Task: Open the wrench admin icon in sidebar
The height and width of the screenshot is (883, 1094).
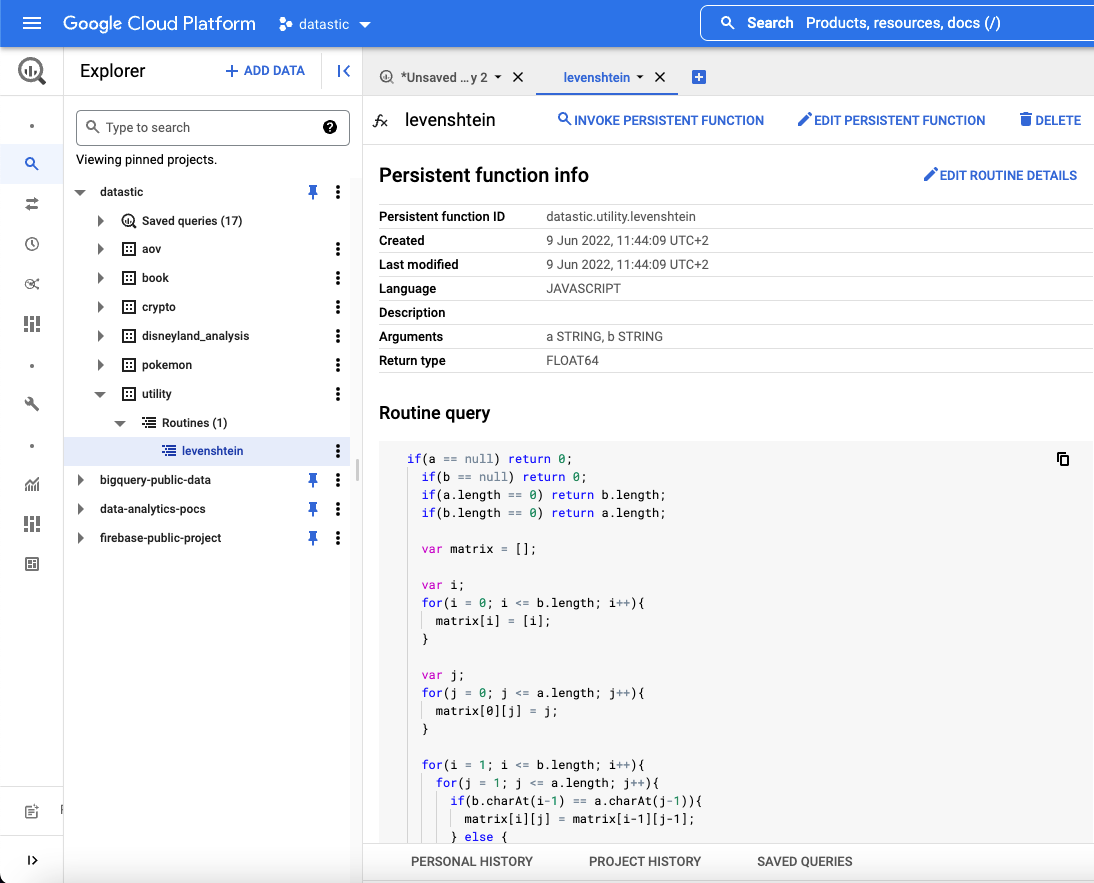Action: (x=32, y=404)
